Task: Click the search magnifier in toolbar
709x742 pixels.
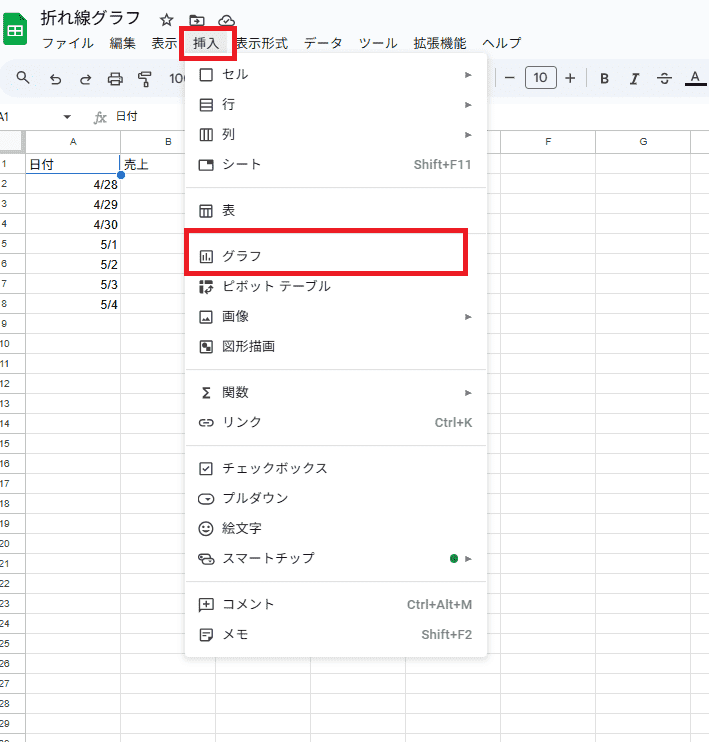Action: tap(23, 78)
